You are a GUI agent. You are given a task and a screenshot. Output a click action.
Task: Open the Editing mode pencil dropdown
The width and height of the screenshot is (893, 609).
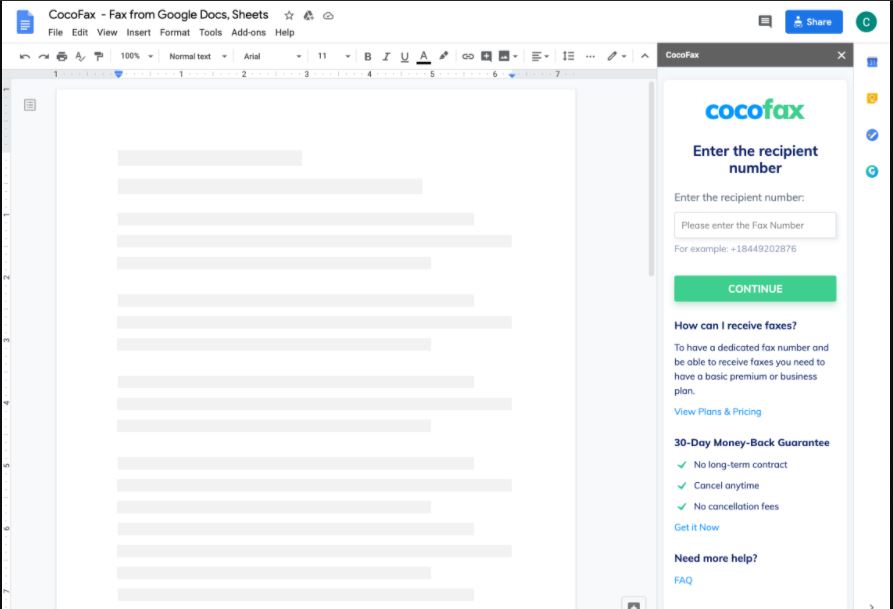[x=616, y=56]
